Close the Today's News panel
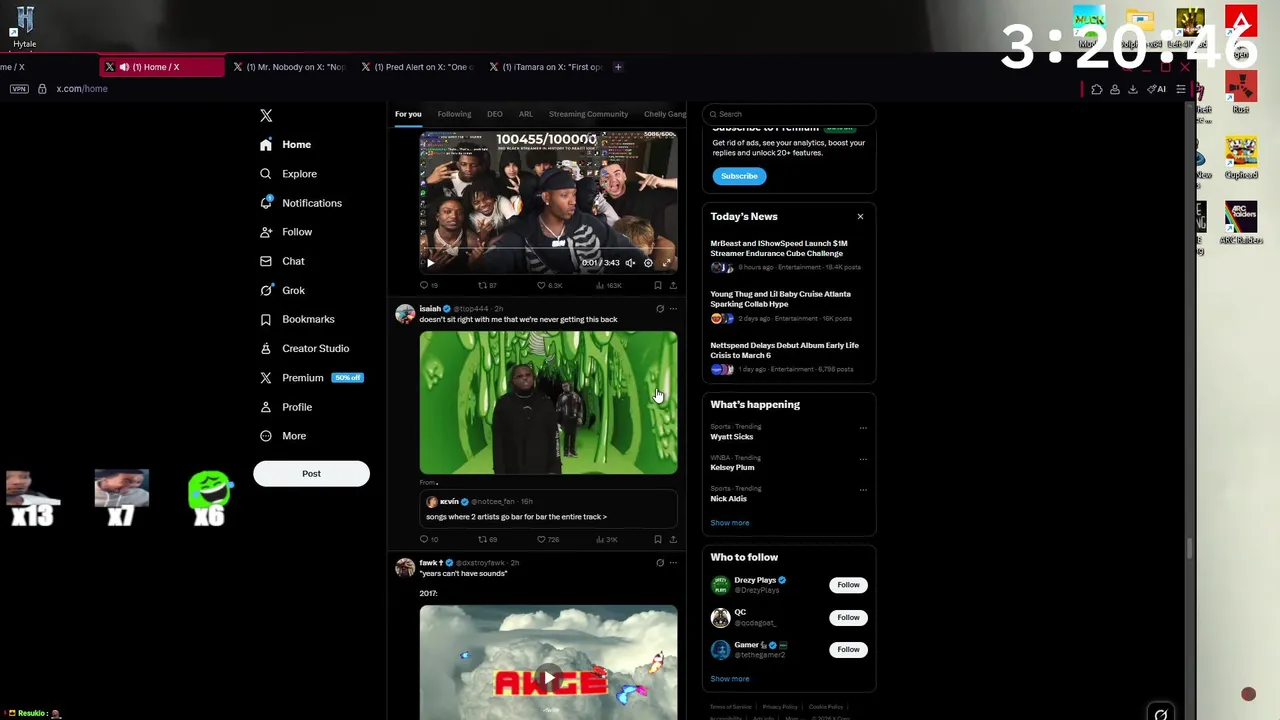The height and width of the screenshot is (720, 1280). pos(860,216)
